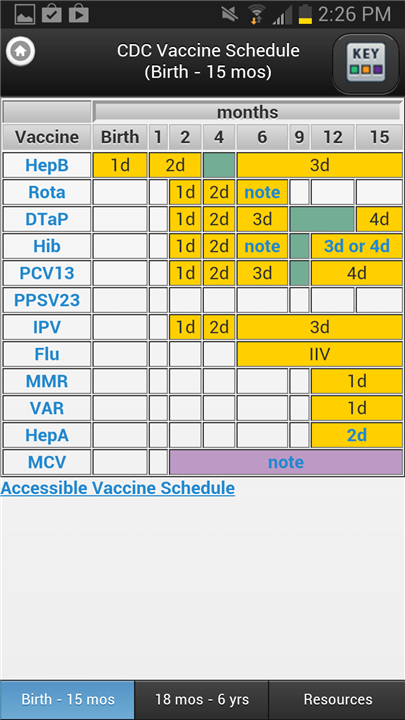Open the Resources tab
The image size is (405, 720).
point(338,700)
